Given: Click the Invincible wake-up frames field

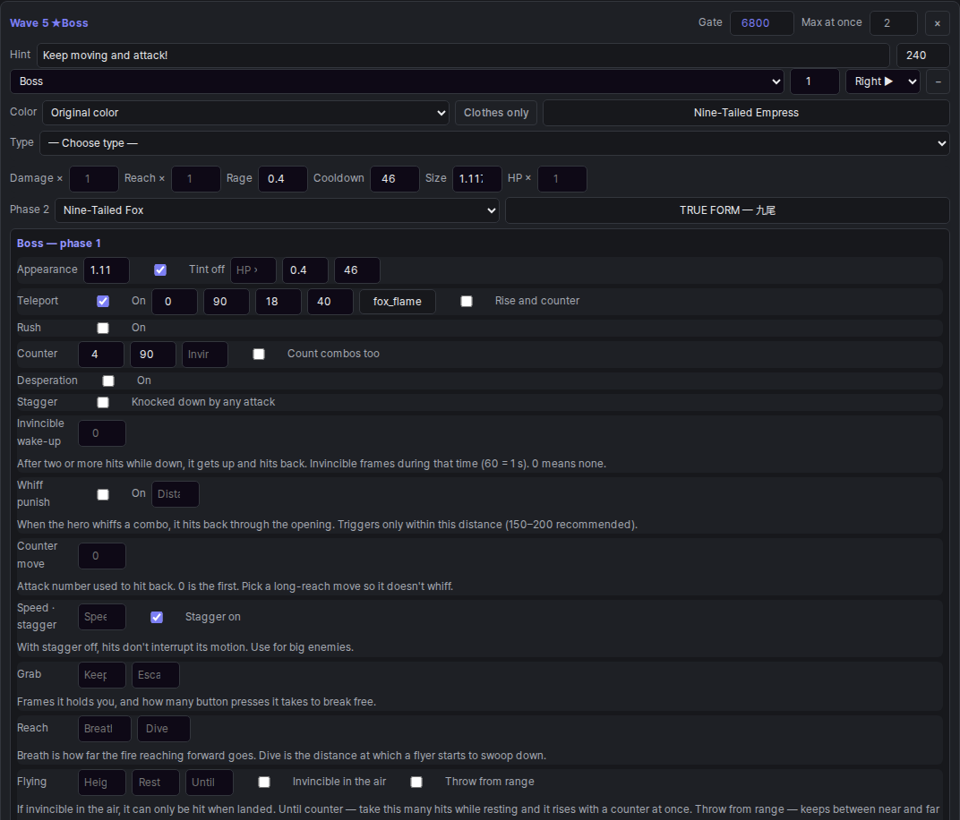Looking at the screenshot, I should pyautogui.click(x=102, y=433).
